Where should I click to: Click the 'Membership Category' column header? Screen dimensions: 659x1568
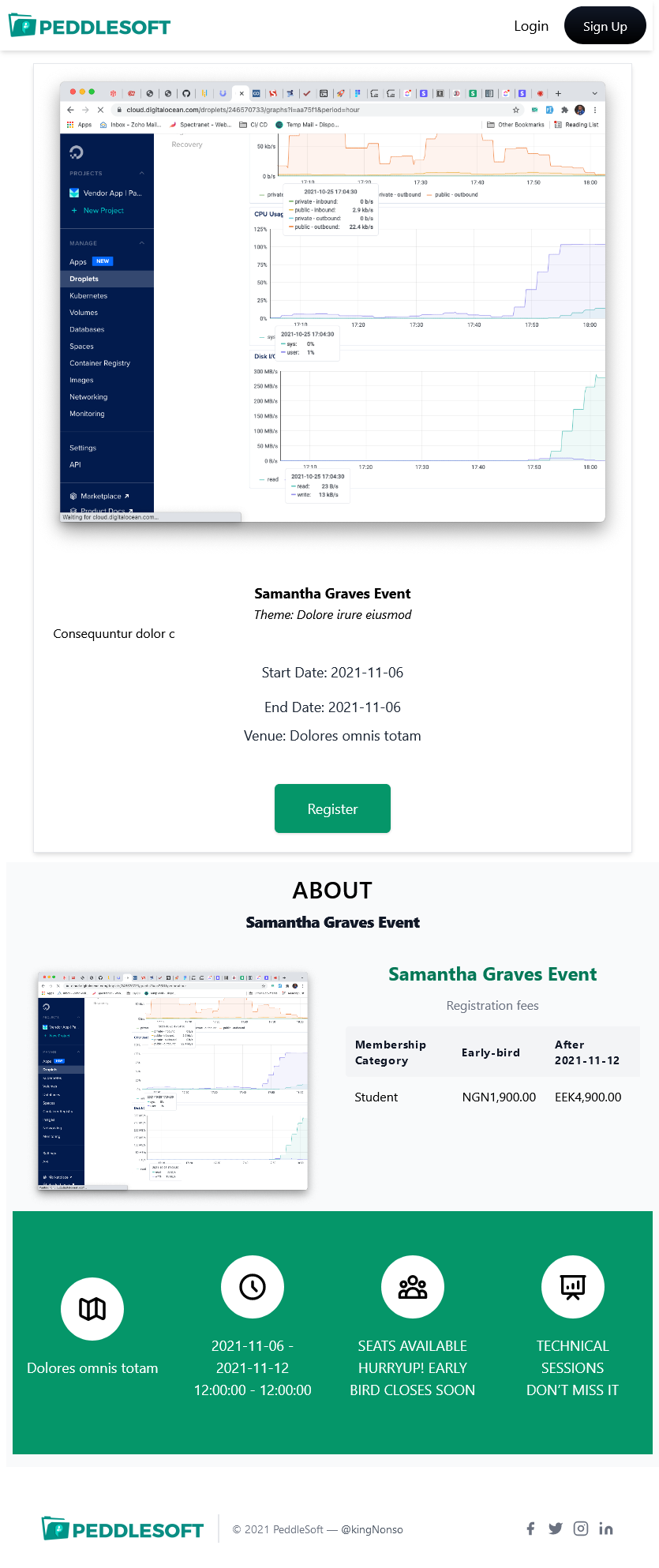tap(391, 1052)
